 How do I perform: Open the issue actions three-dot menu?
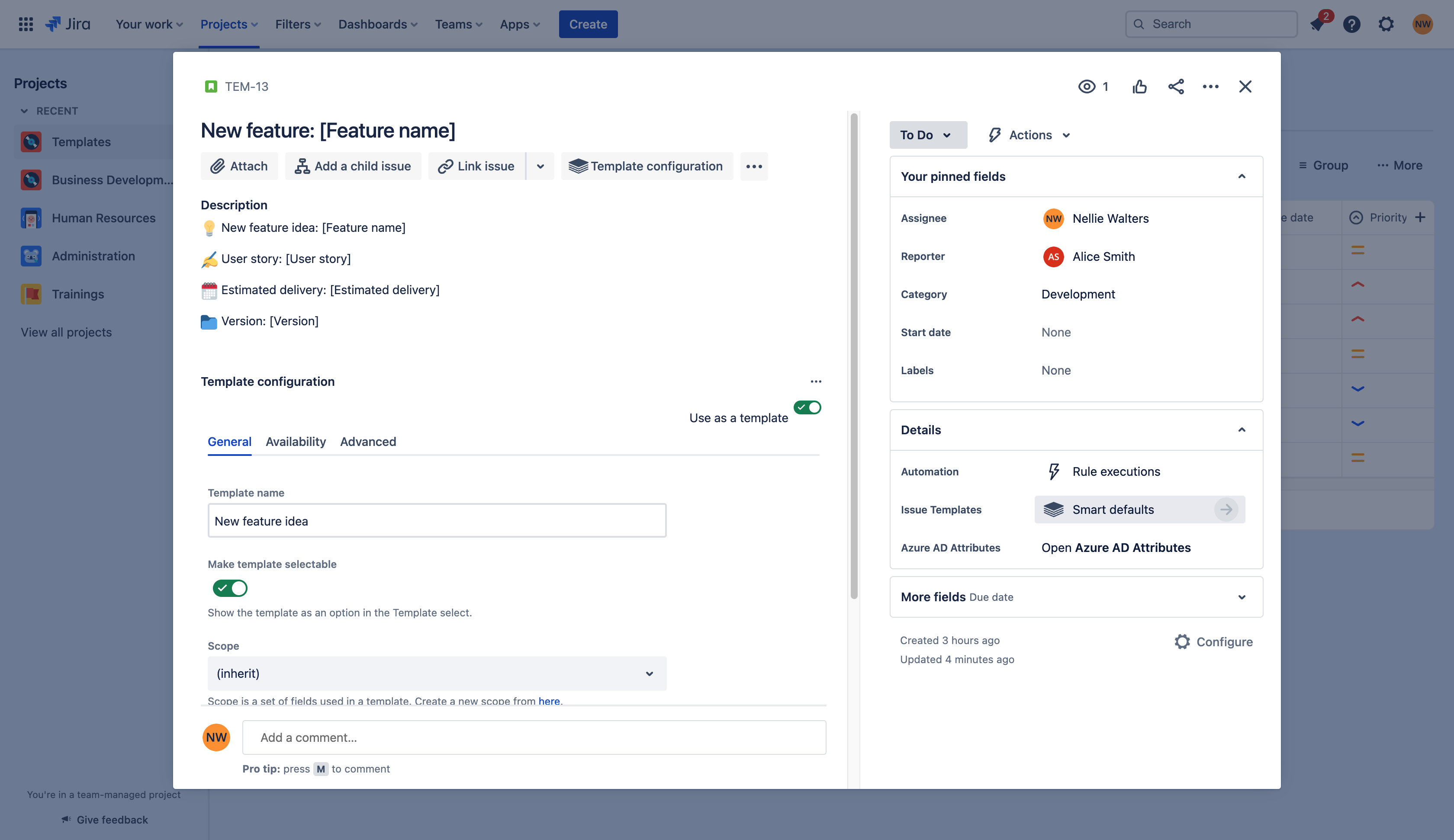point(1210,87)
